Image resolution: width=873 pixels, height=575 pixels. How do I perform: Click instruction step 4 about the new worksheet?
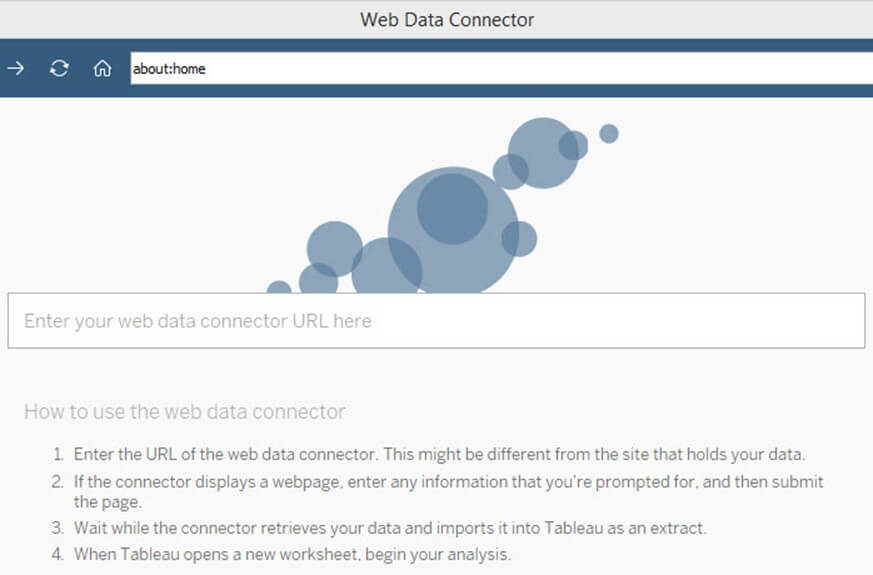point(293,554)
